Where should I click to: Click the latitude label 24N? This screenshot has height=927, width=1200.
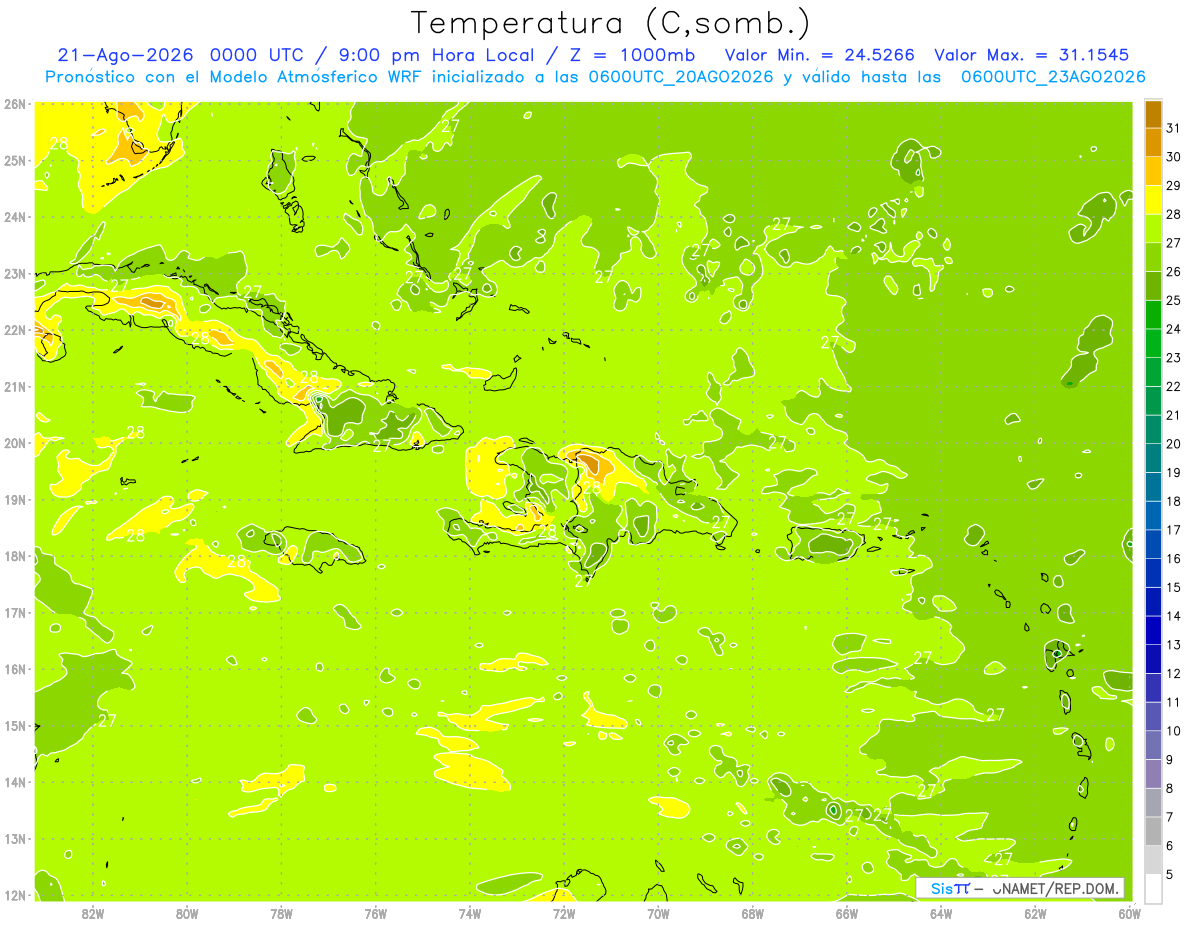click(x=15, y=217)
